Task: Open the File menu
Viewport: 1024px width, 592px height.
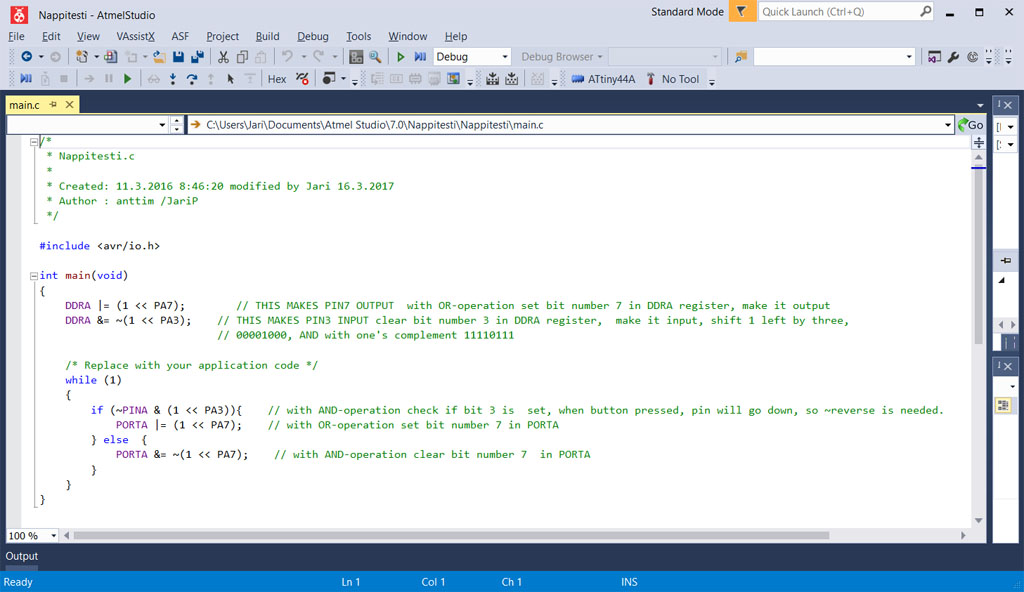Action: pyautogui.click(x=16, y=37)
